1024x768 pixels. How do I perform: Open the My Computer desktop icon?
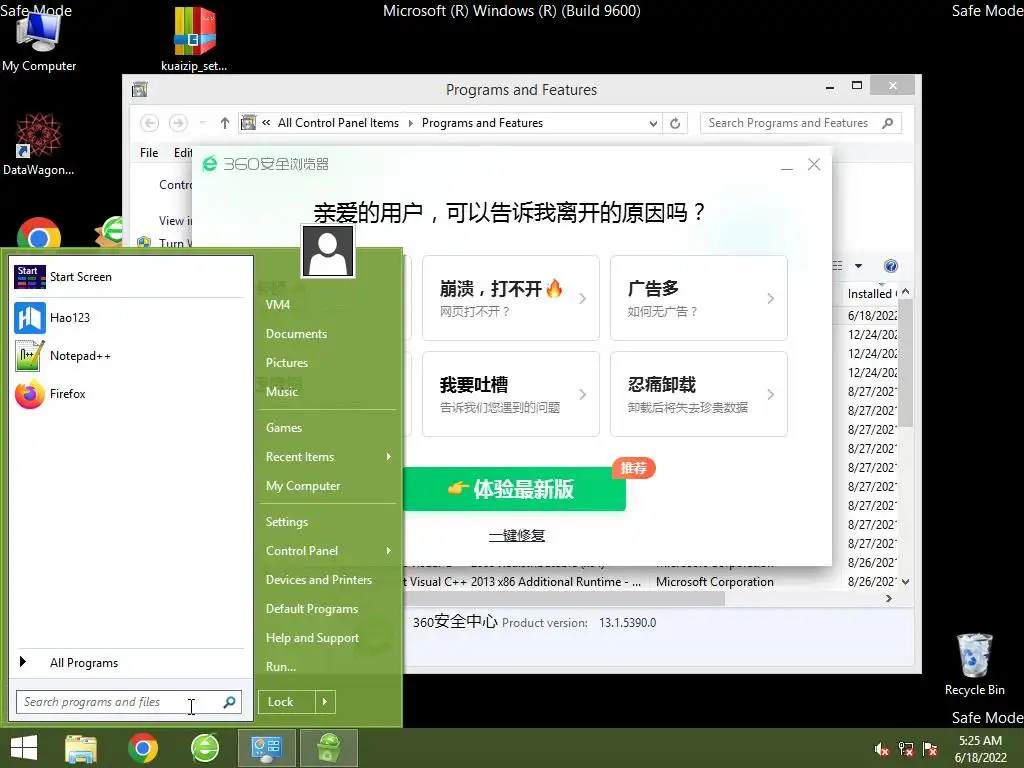(x=39, y=40)
